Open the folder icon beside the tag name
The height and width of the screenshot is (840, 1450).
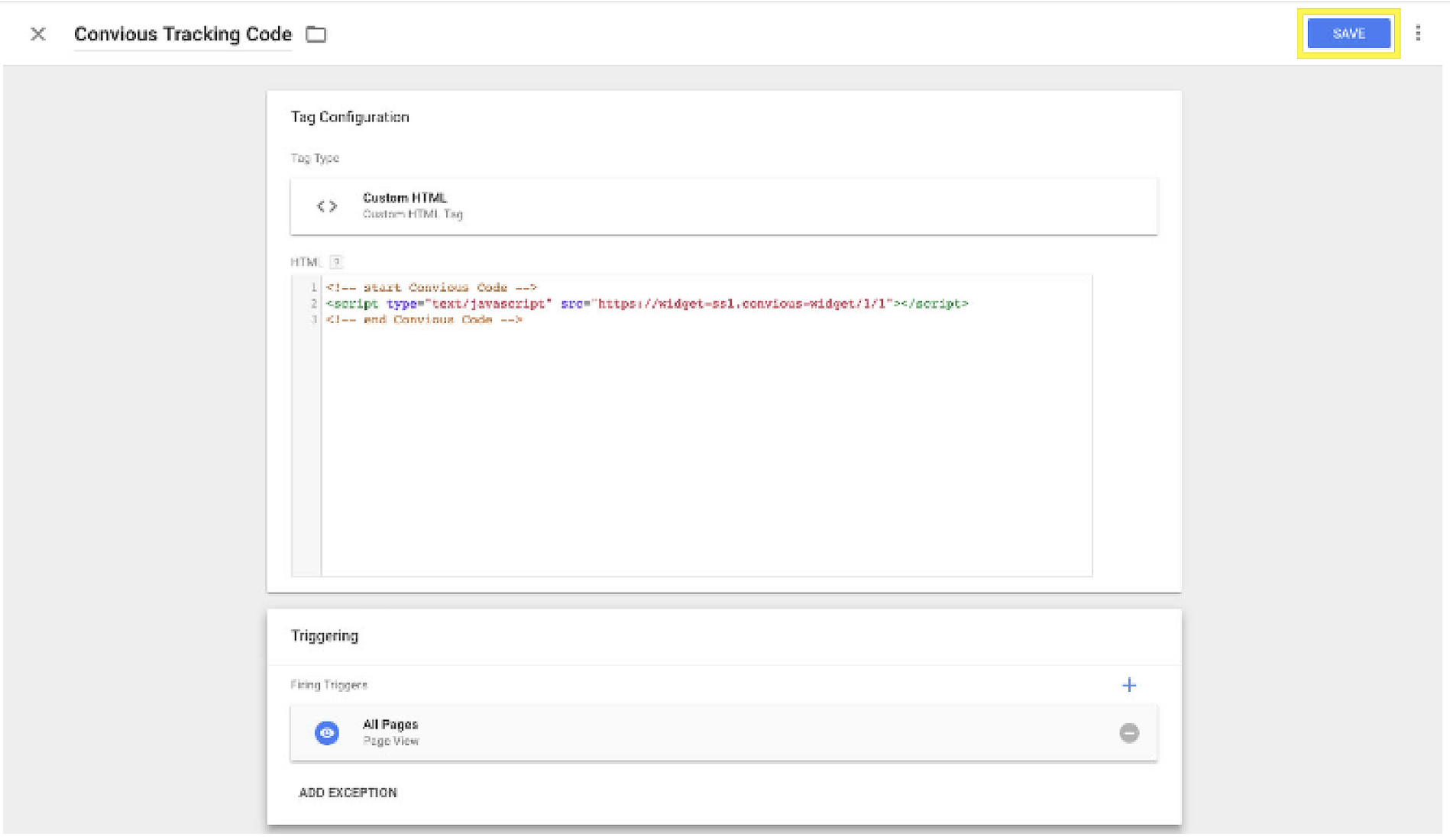coord(316,34)
